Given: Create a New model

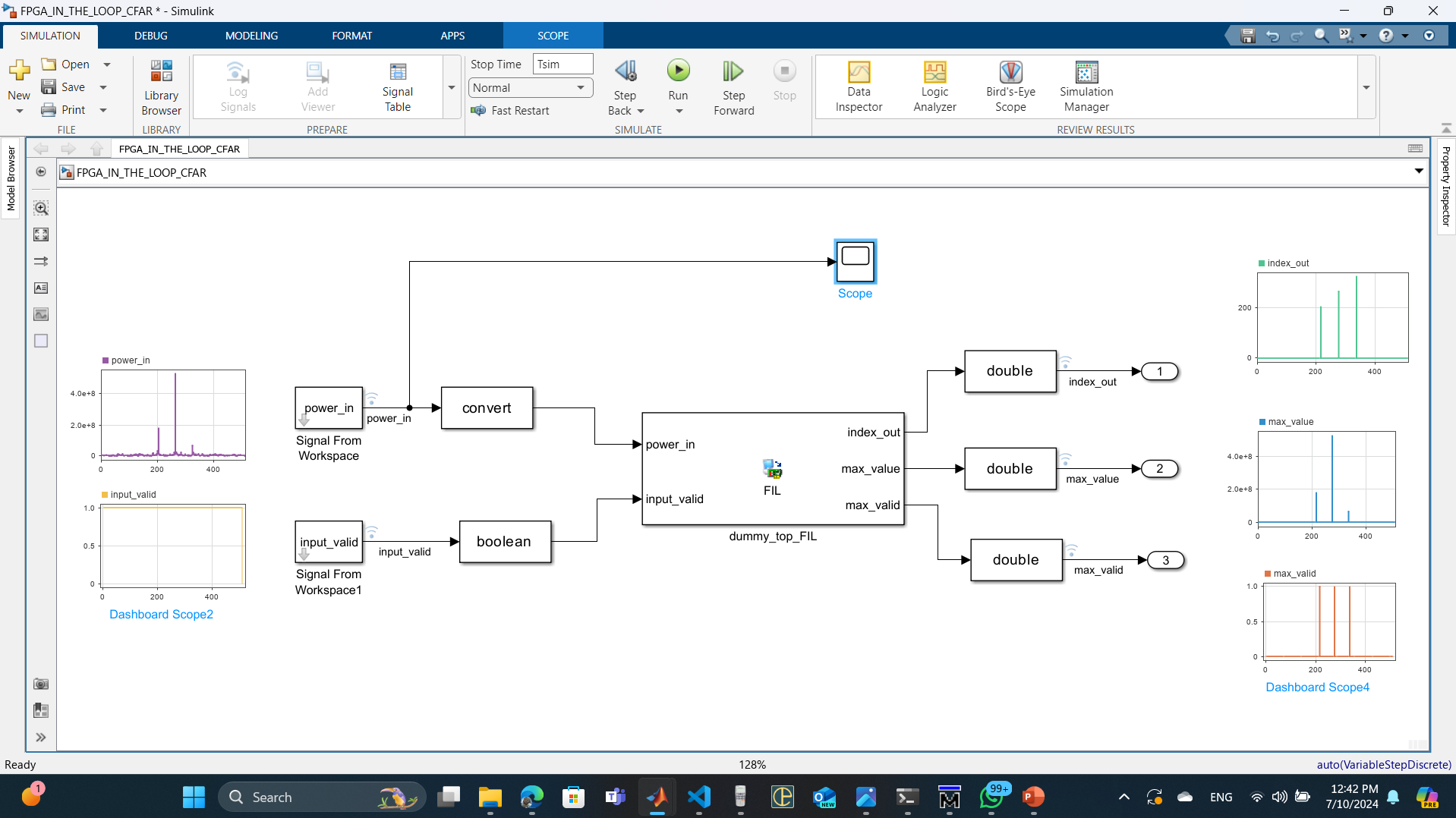Looking at the screenshot, I should pos(19,80).
